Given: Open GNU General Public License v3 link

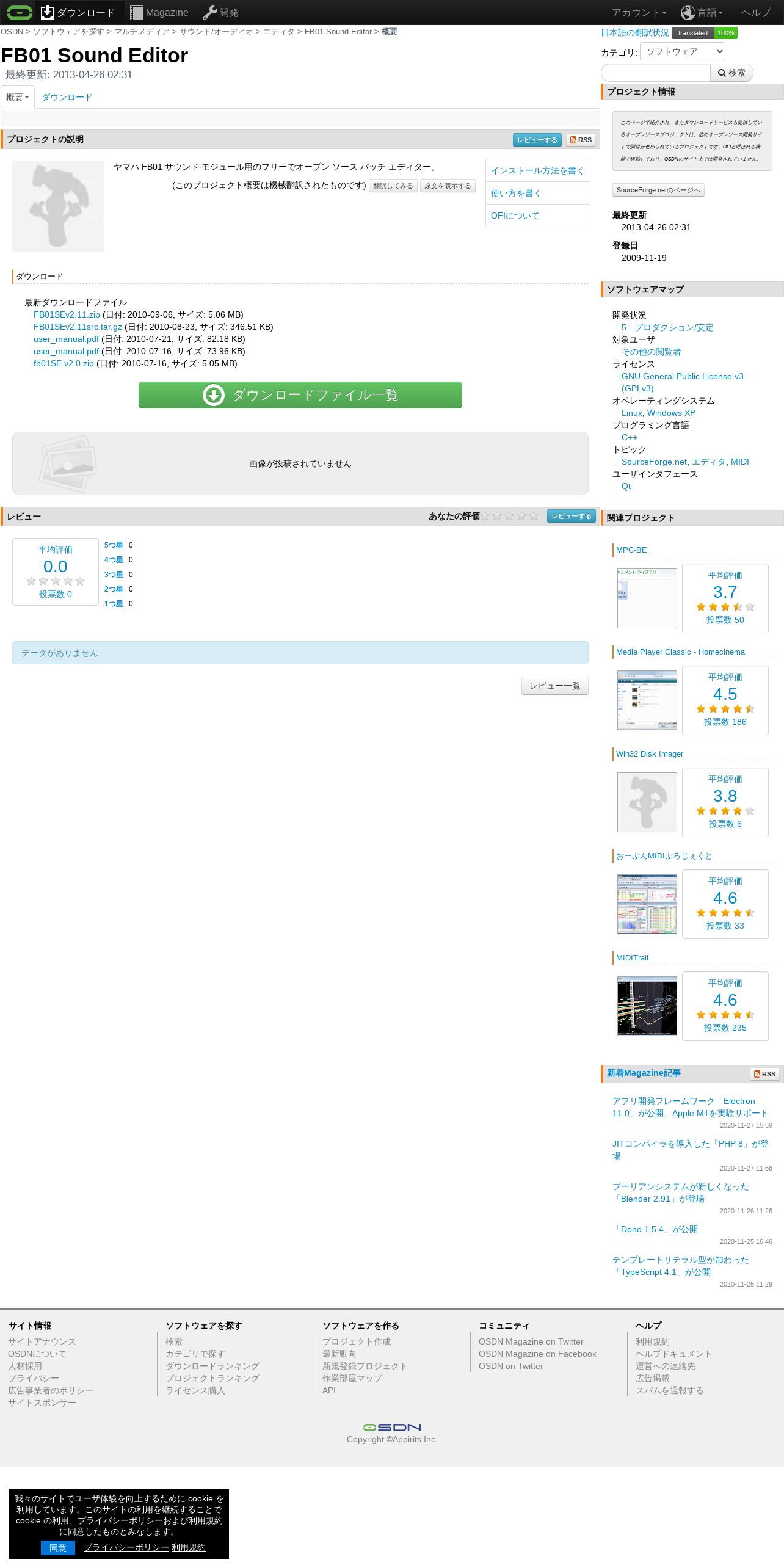Looking at the screenshot, I should [683, 382].
